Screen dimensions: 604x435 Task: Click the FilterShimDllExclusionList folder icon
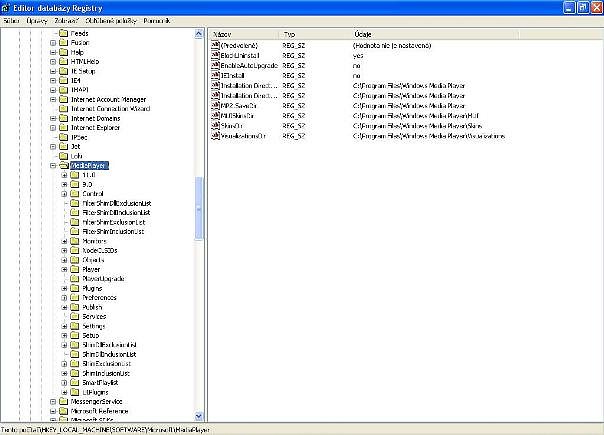(75, 203)
